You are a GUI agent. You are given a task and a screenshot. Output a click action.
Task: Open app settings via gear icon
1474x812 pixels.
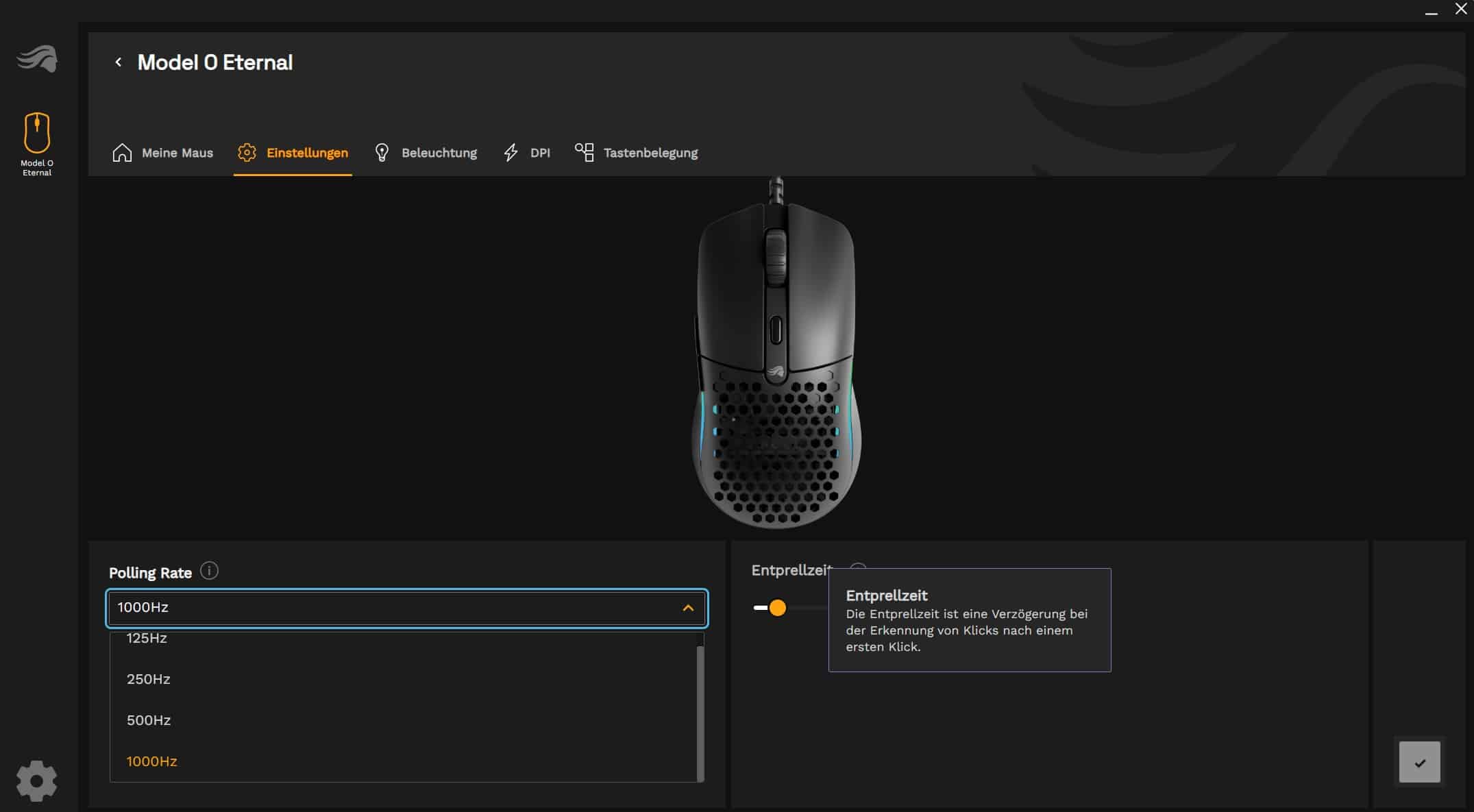click(36, 780)
